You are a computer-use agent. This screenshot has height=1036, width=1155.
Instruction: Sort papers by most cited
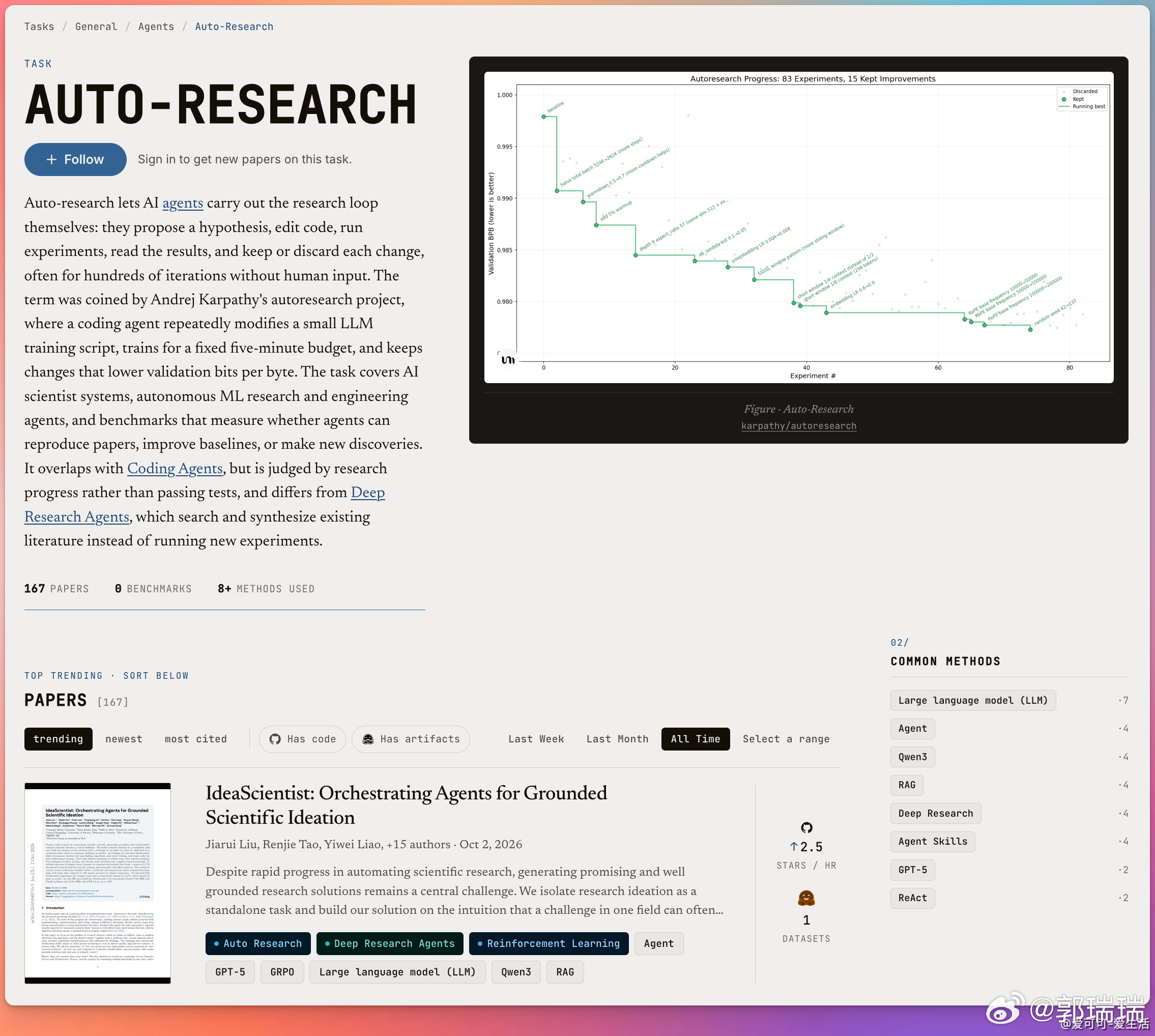coord(195,739)
